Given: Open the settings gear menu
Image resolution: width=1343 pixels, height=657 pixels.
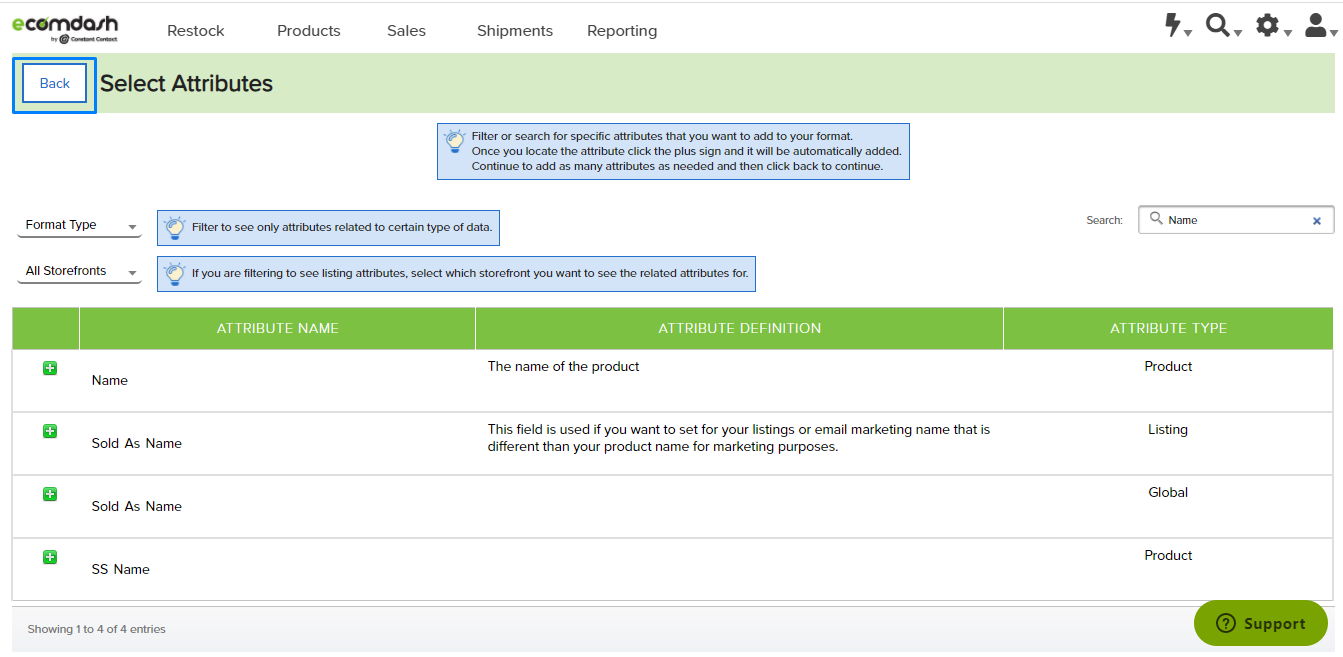Looking at the screenshot, I should [x=1273, y=27].
